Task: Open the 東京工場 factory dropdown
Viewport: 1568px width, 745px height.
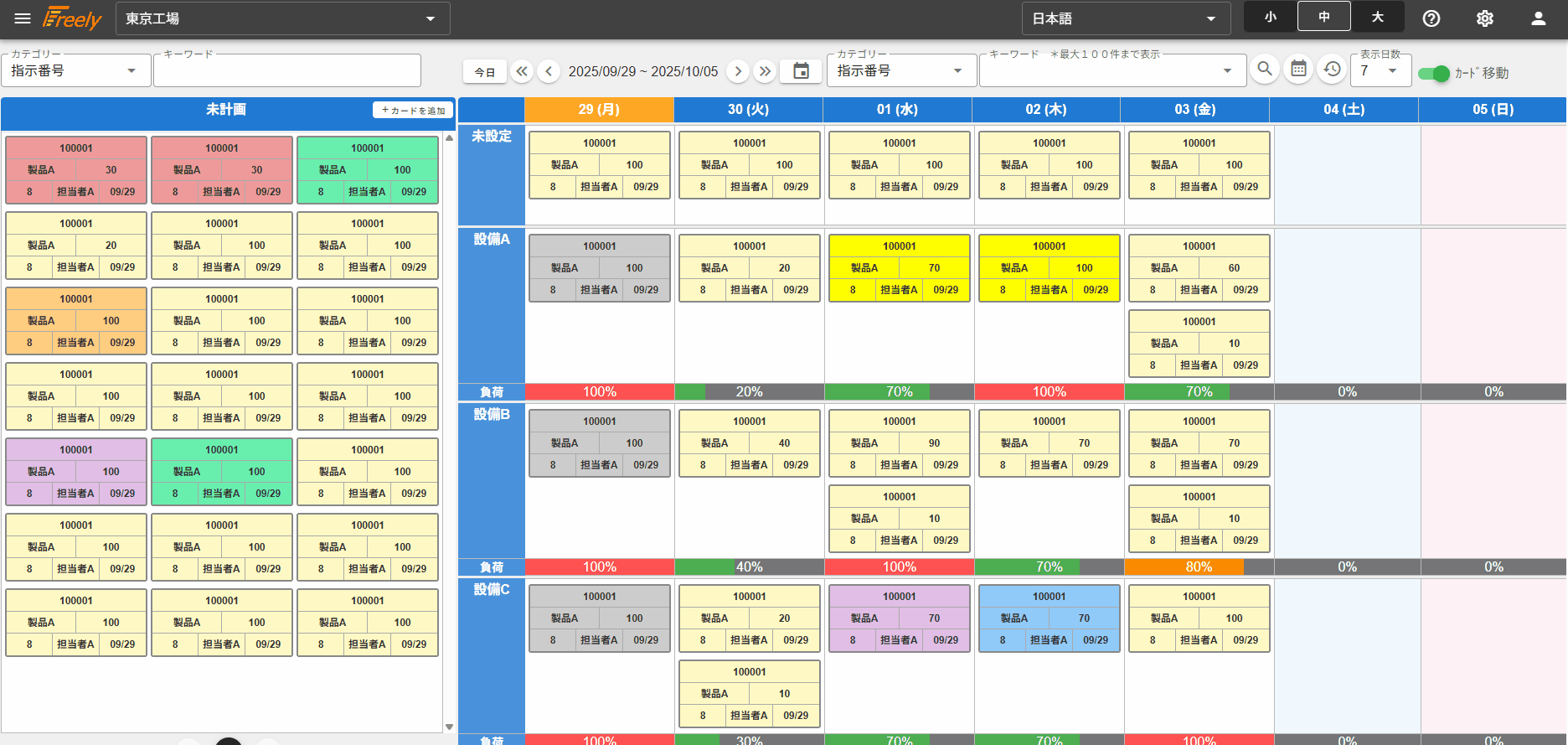Action: (282, 18)
